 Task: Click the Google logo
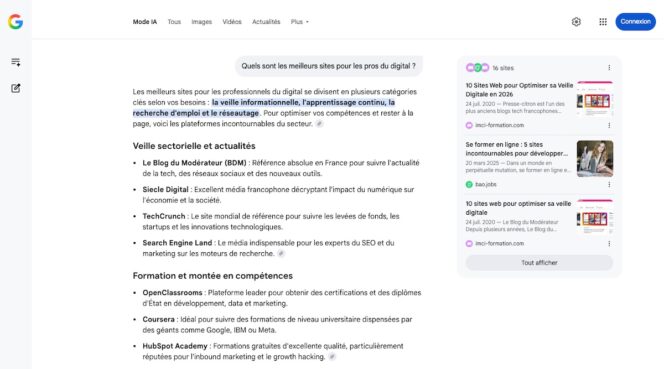15,22
